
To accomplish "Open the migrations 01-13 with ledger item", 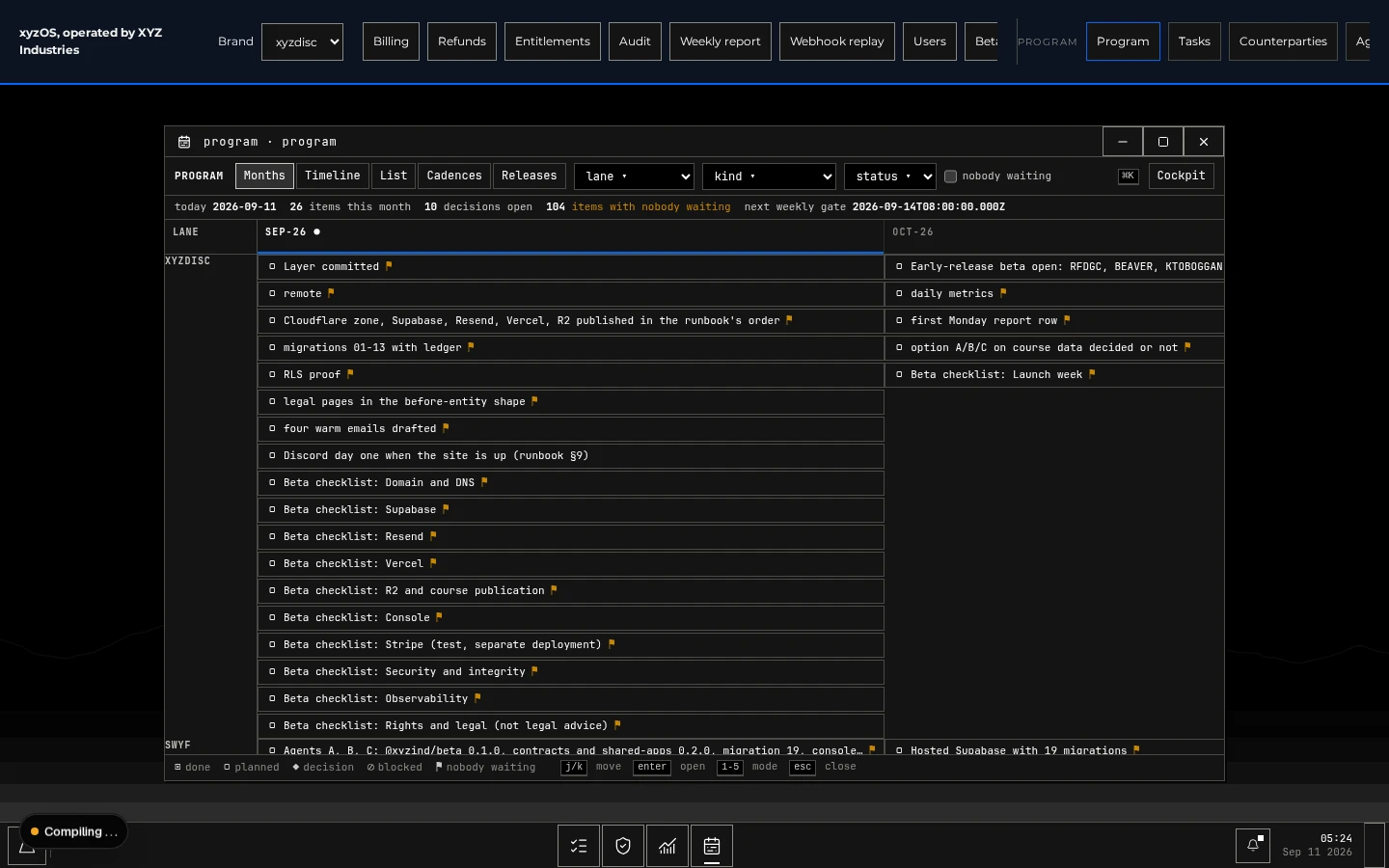I will 571,347.
